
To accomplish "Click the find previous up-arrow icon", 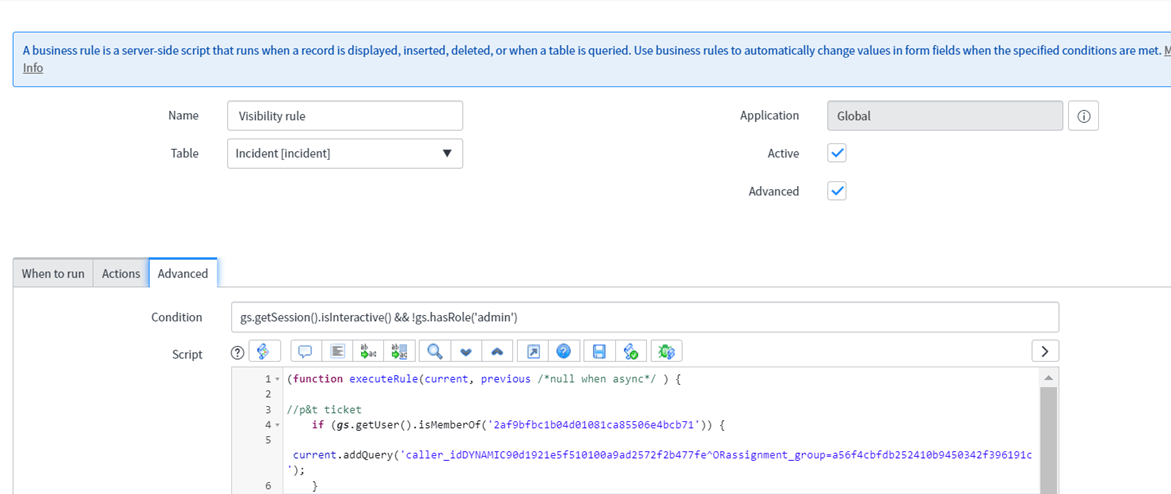I will pyautogui.click(x=499, y=351).
